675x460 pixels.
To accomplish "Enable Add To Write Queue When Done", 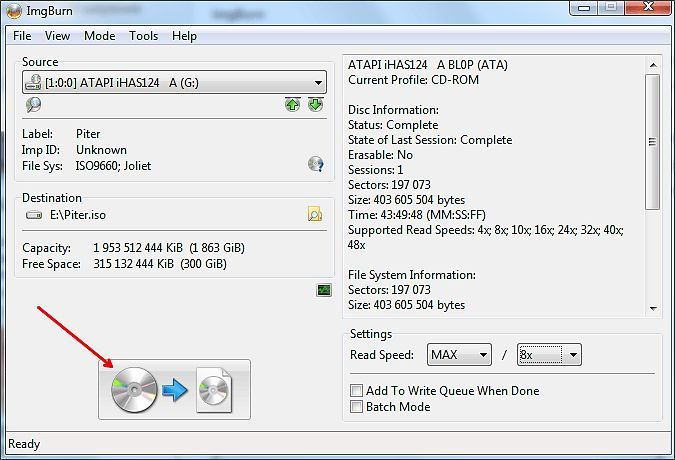I will coord(356,391).
